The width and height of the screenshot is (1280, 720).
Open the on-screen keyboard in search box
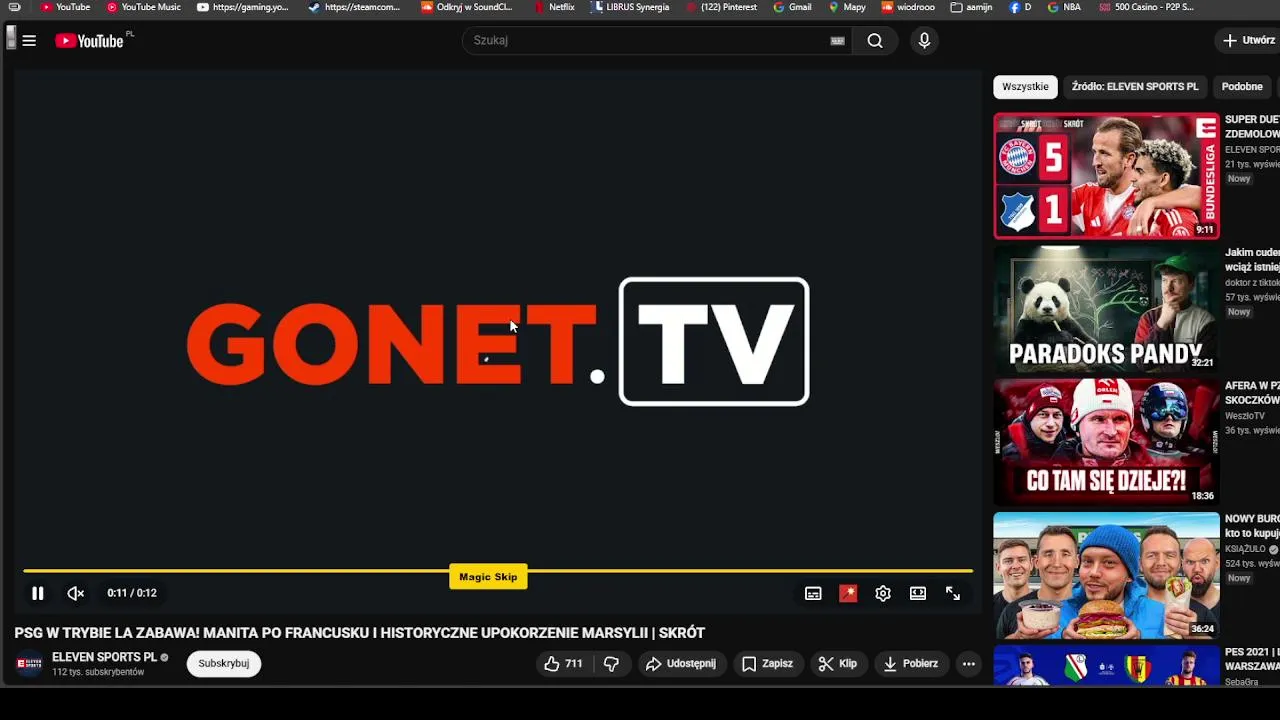[838, 41]
